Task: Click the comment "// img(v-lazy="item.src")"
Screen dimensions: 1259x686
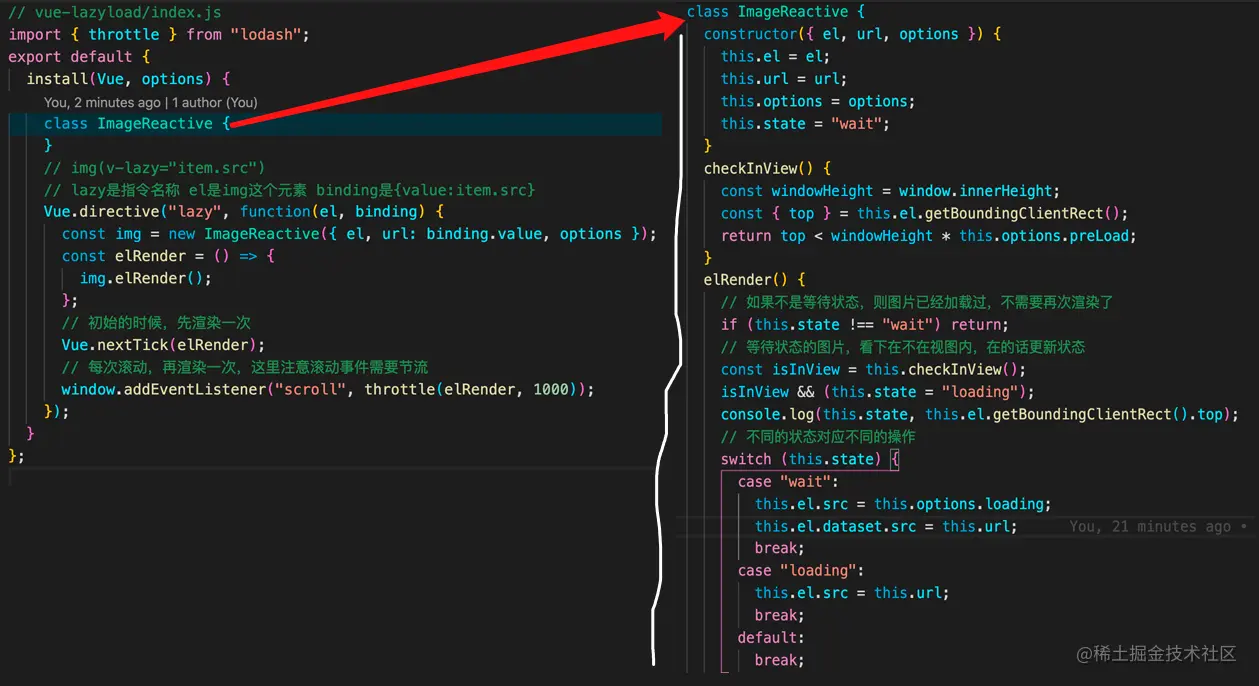Action: (x=154, y=168)
